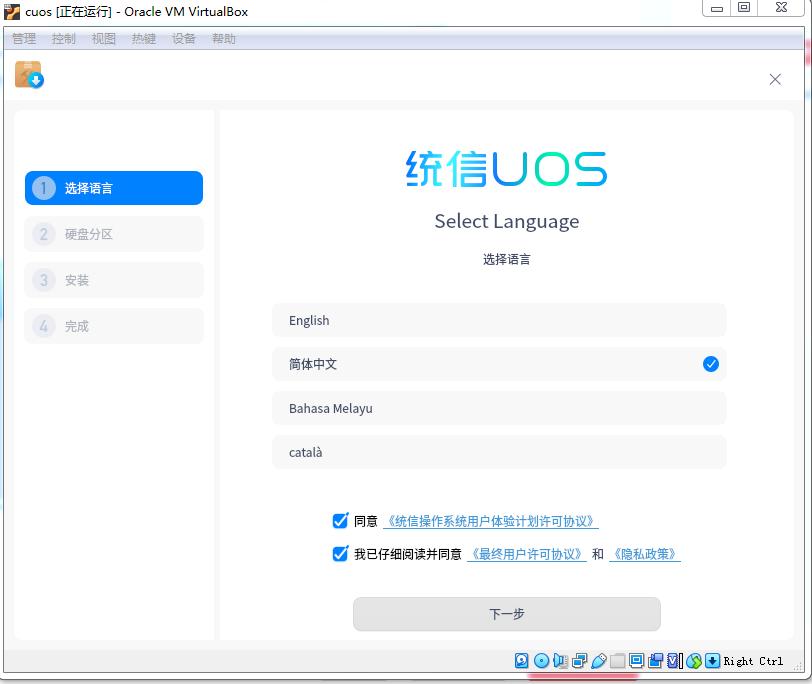Screen dimensions: 812x684
Task: Select català language option
Action: click(500, 452)
